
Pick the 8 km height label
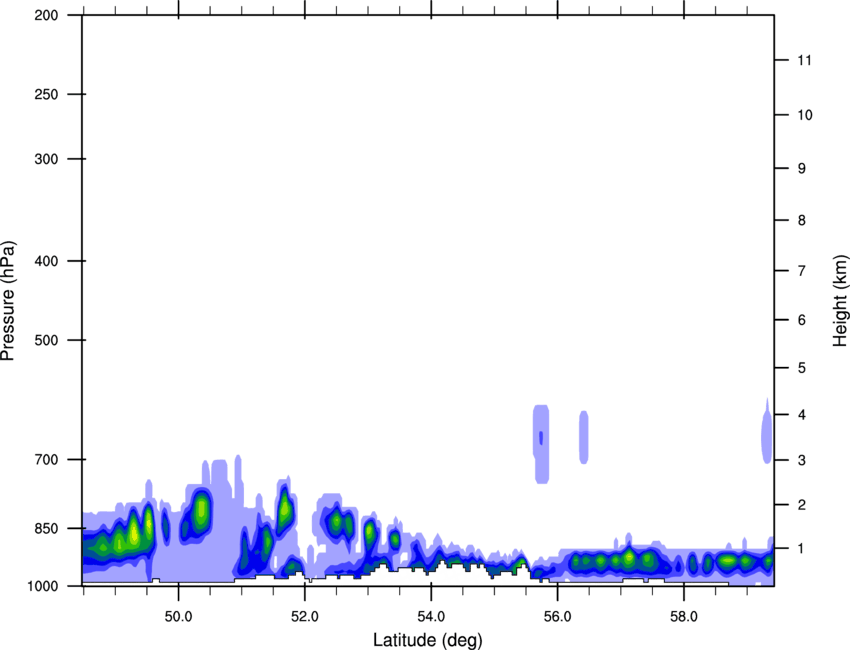[802, 220]
